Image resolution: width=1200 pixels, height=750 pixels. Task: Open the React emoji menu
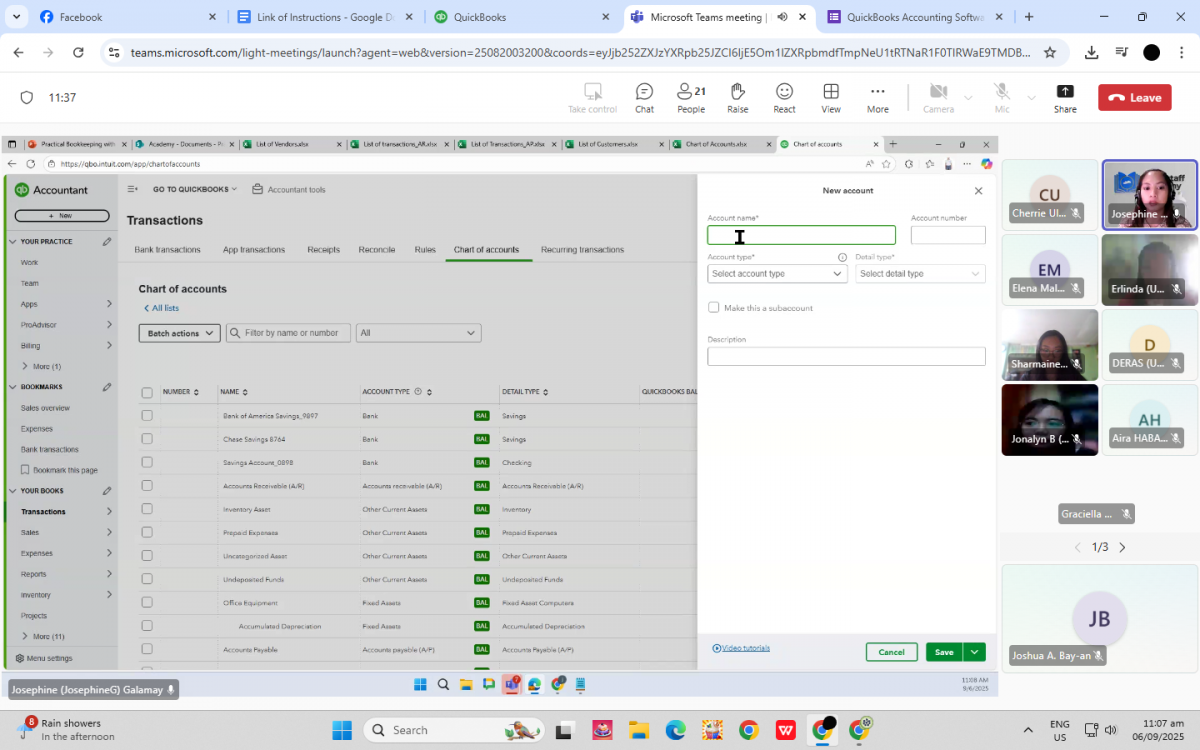click(x=784, y=96)
